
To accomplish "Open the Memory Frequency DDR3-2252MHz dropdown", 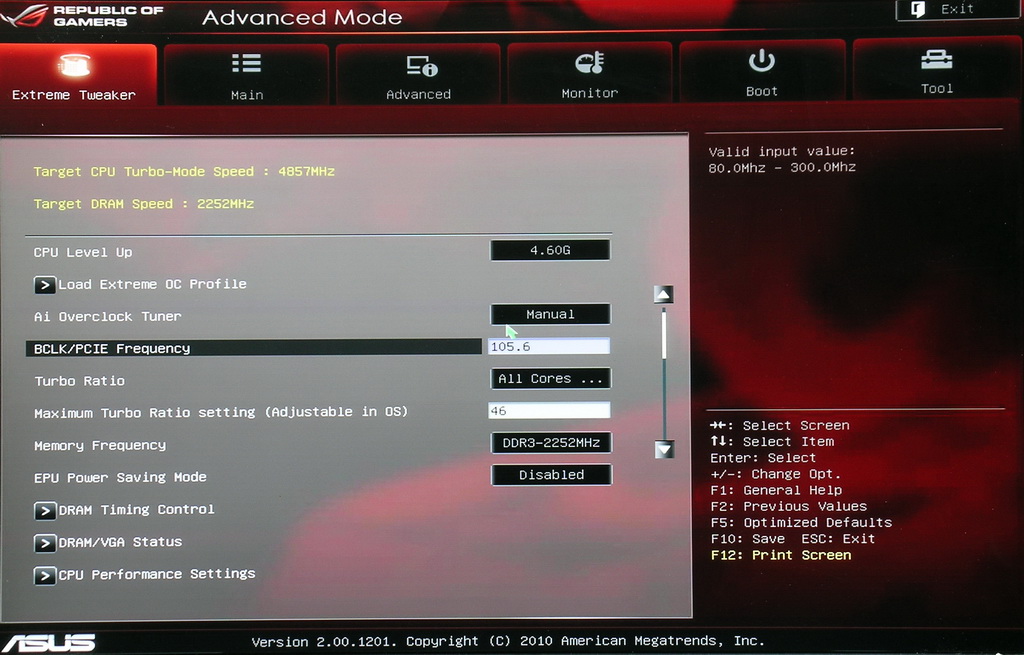I will point(551,443).
